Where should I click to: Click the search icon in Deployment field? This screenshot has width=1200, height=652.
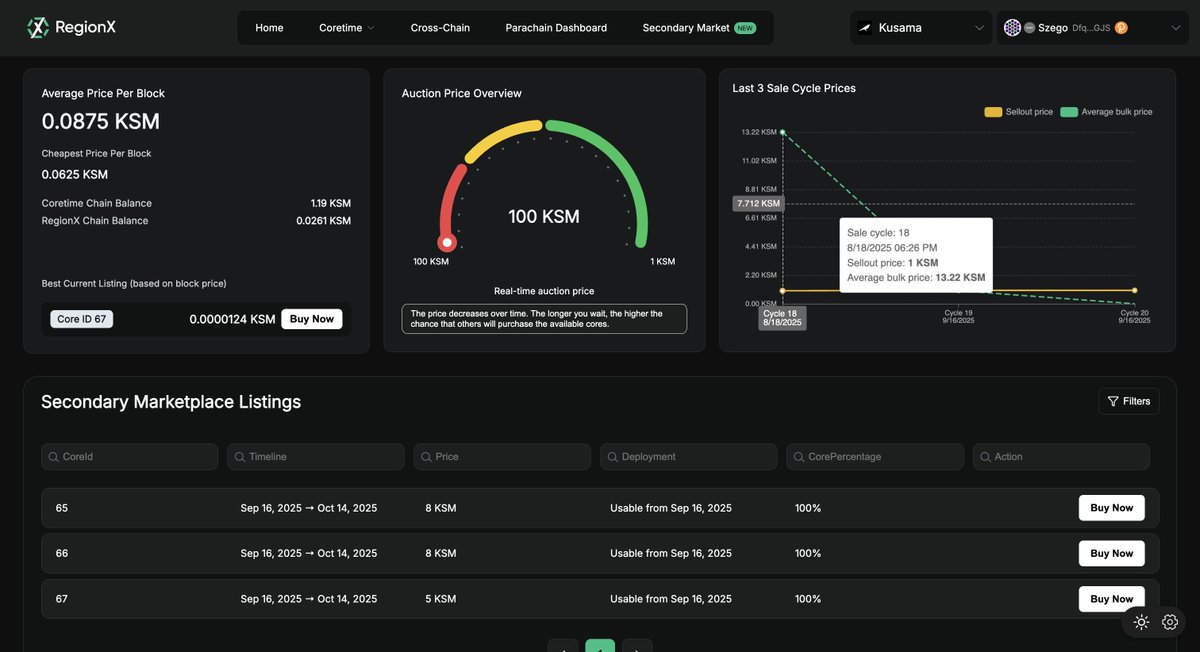pos(613,457)
